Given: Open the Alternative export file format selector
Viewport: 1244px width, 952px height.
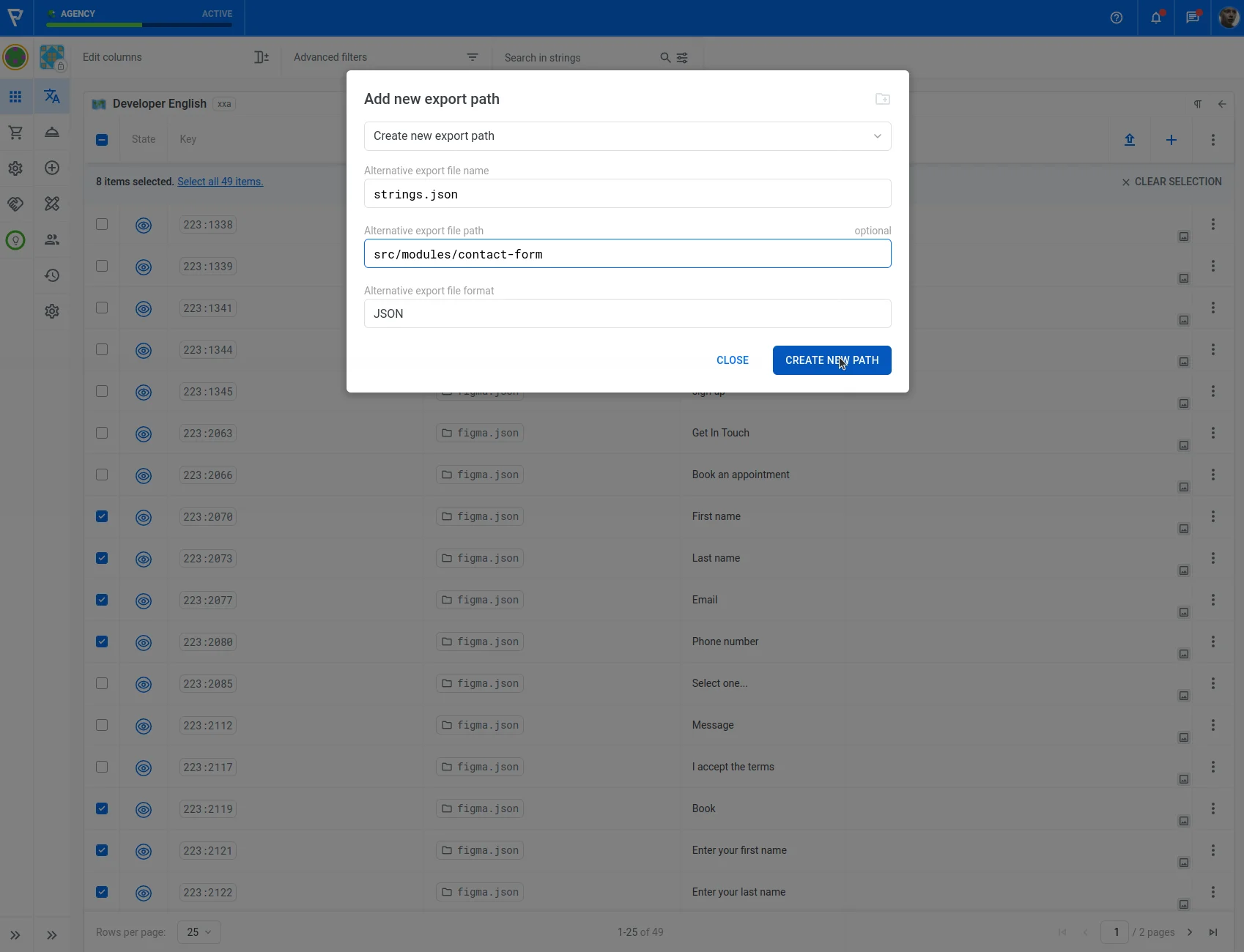Looking at the screenshot, I should click(x=627, y=313).
